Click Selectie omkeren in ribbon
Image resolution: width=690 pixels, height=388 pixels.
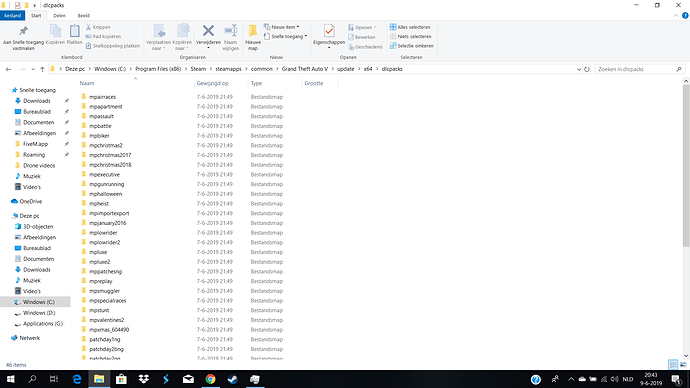411,46
